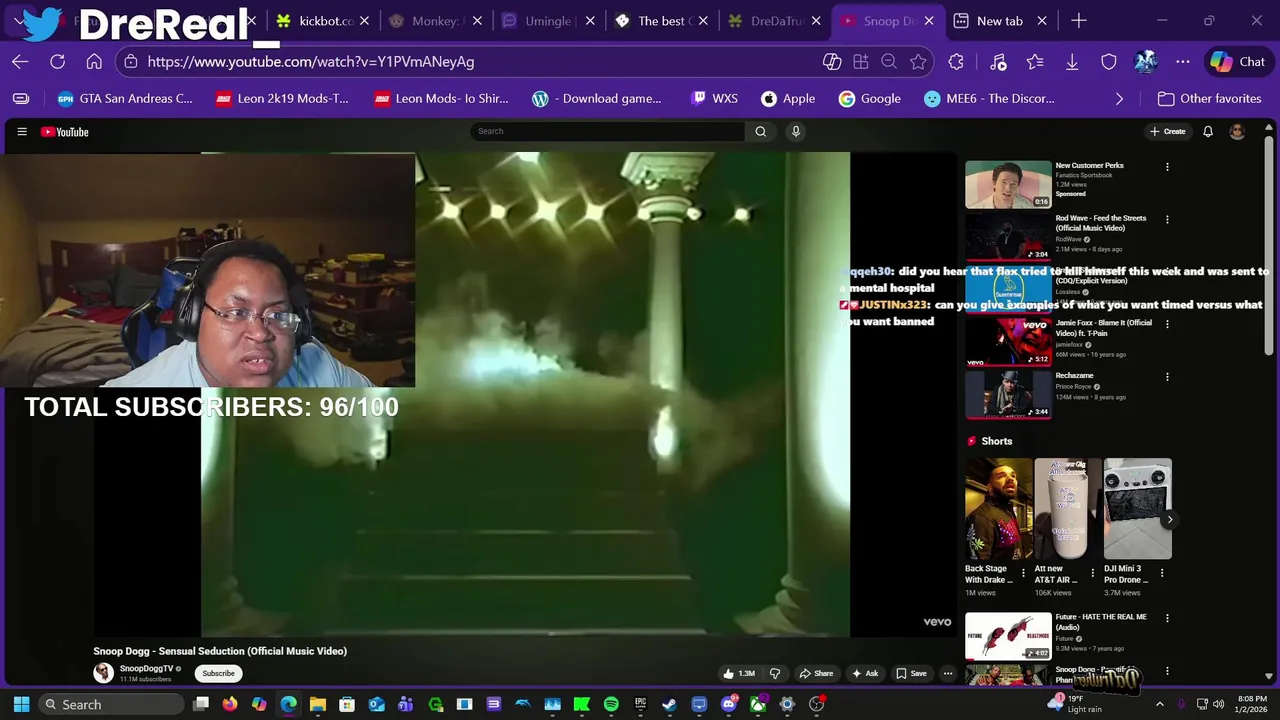1280x720 pixels.
Task: Switch to the kickbot browser tab
Action: (x=325, y=21)
